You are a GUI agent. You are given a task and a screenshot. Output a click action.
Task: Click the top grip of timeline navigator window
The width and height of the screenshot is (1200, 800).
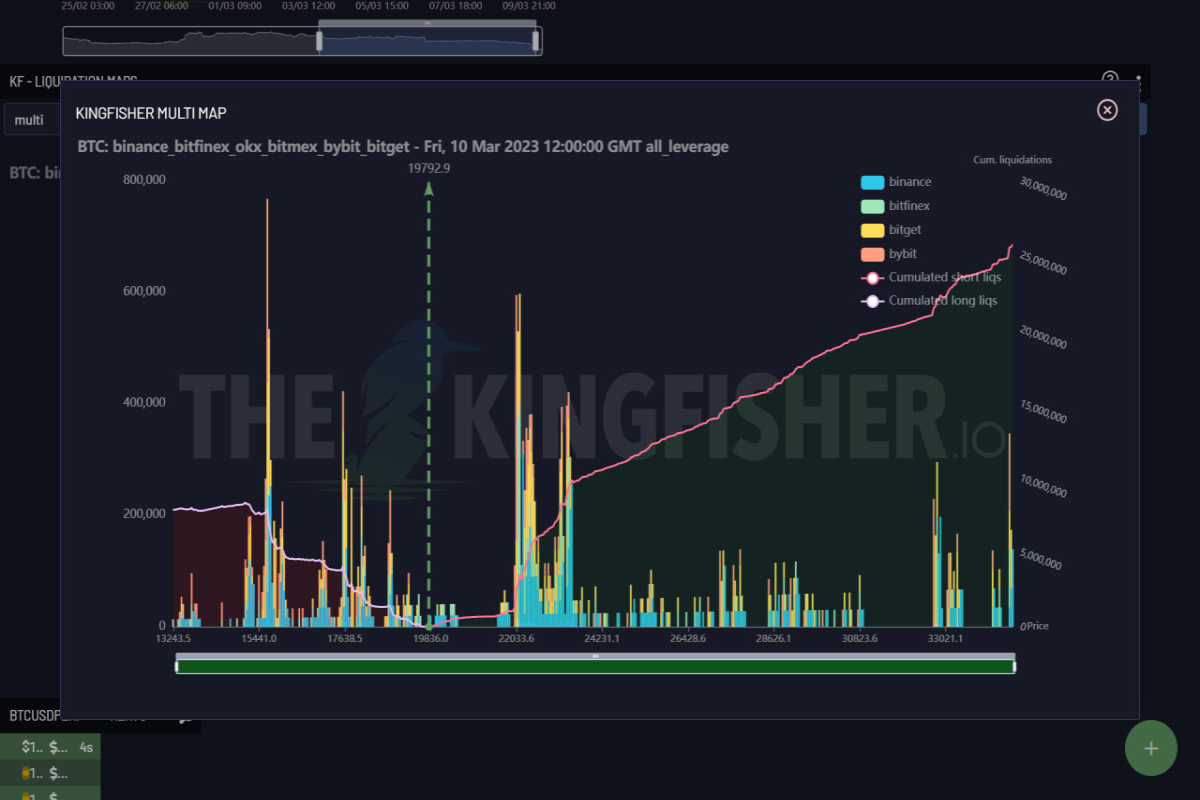coord(428,22)
